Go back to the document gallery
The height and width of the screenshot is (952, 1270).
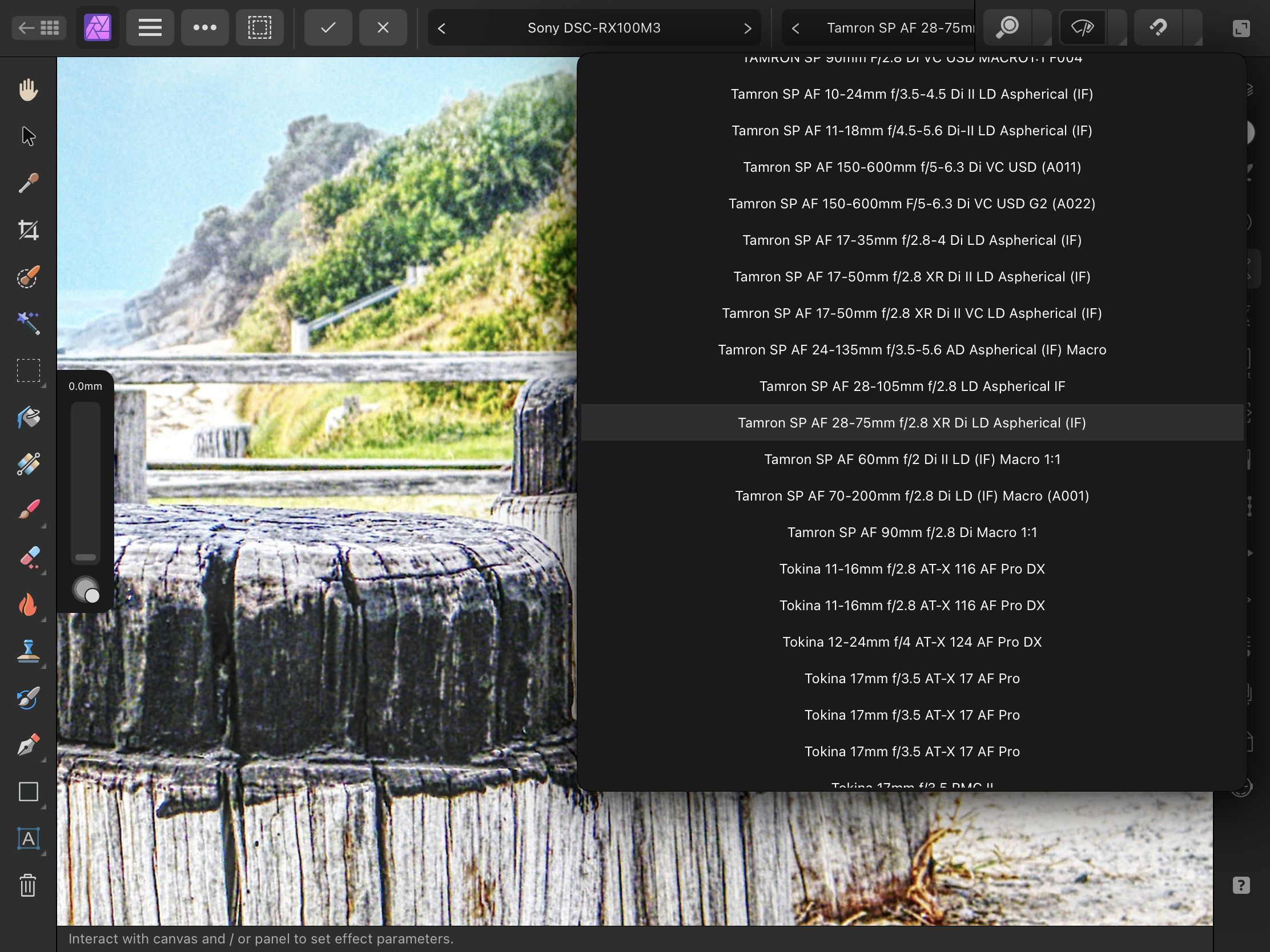pyautogui.click(x=38, y=27)
